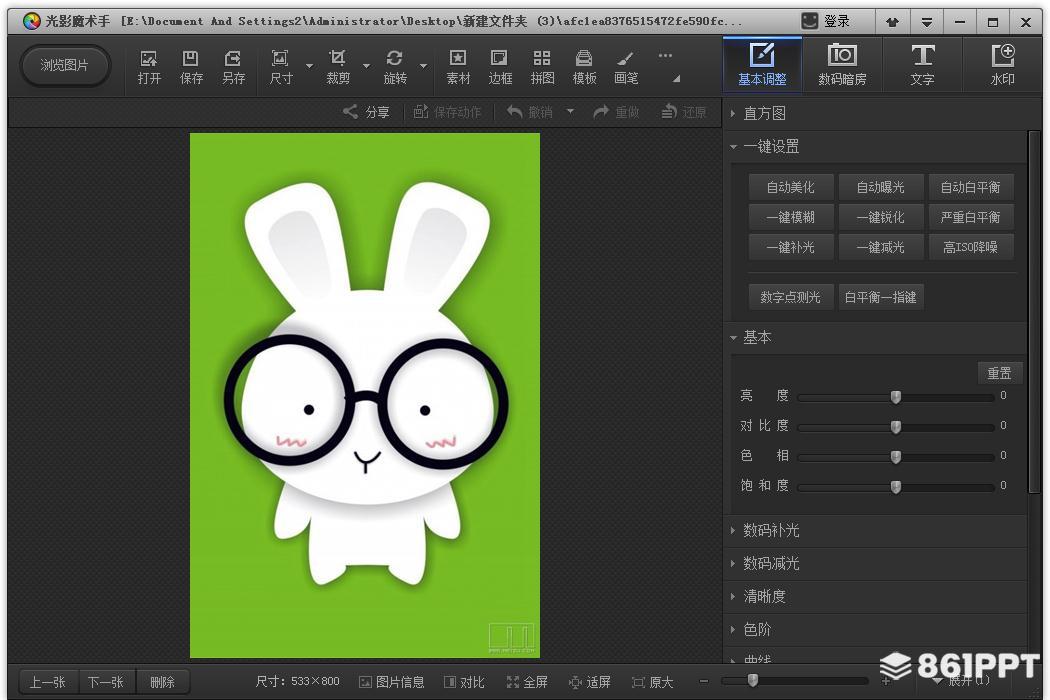Image resolution: width=1050 pixels, height=700 pixels.
Task: Apply Severe White Balance (严重白平衡)
Action: (970, 217)
